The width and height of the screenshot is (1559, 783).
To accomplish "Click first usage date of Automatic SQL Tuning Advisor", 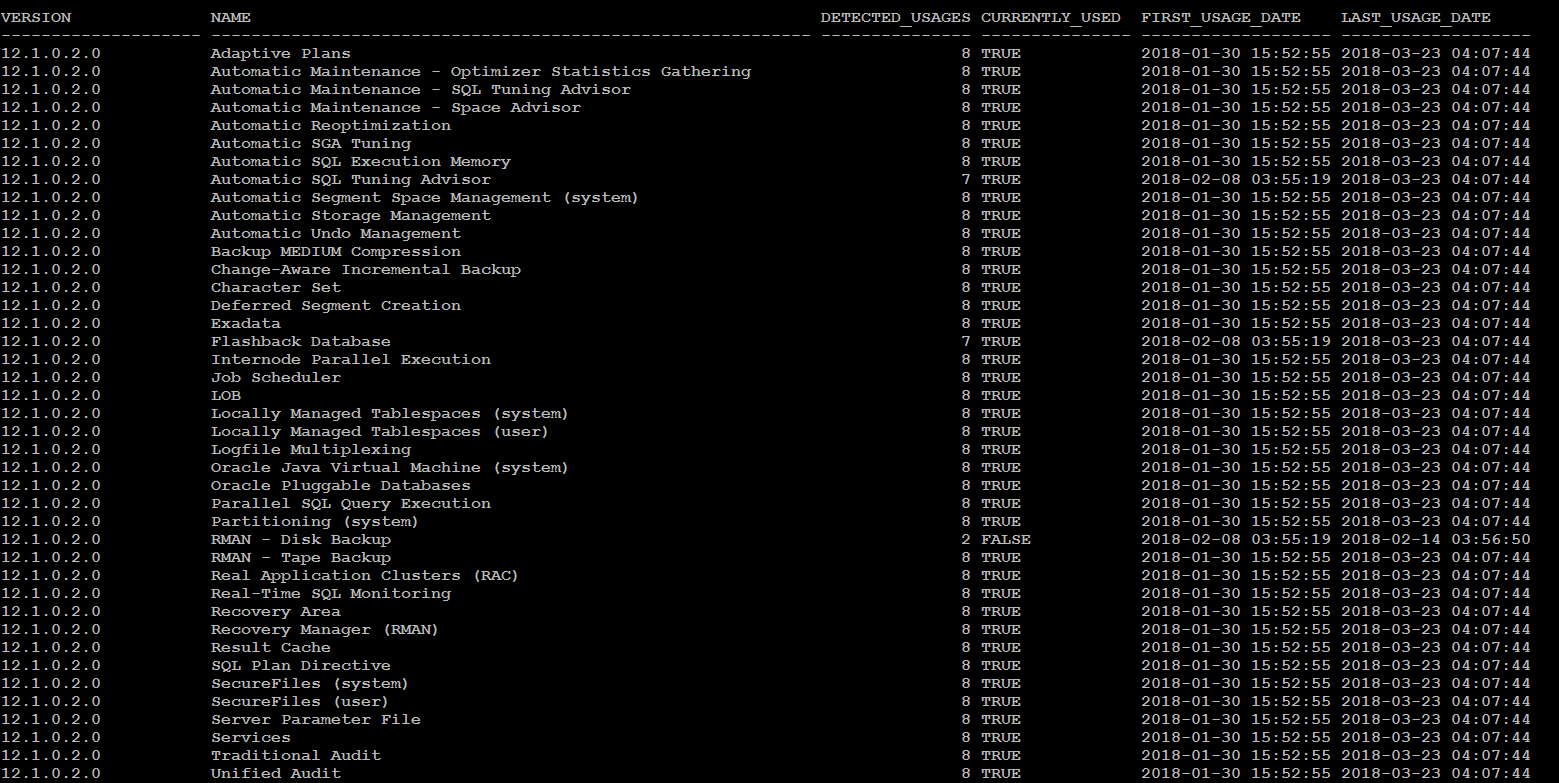I will pos(1236,179).
